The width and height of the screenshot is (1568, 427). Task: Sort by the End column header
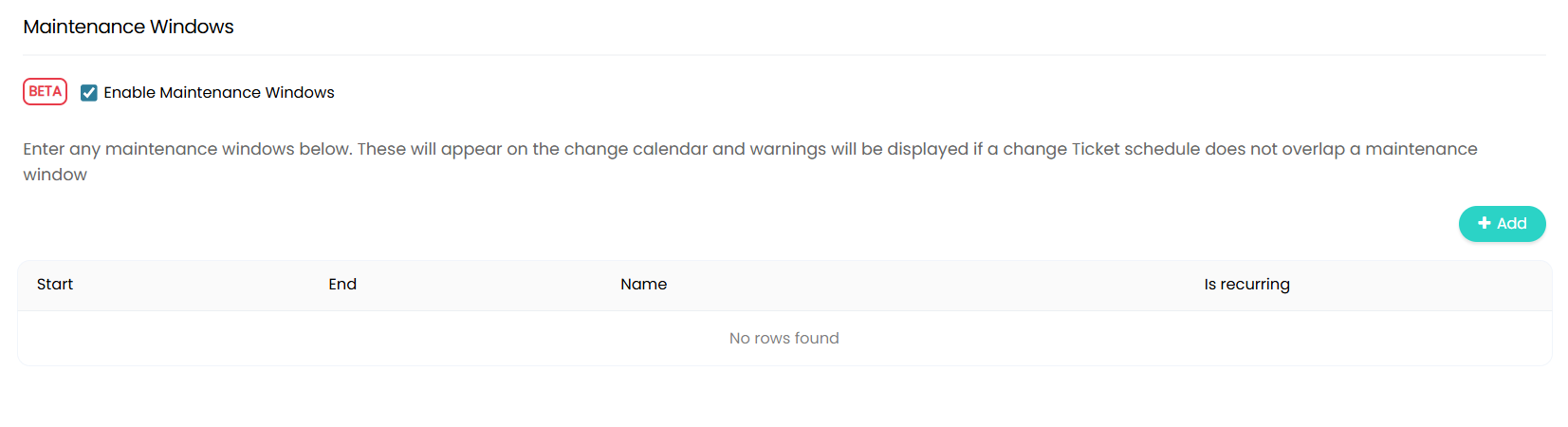coord(342,284)
